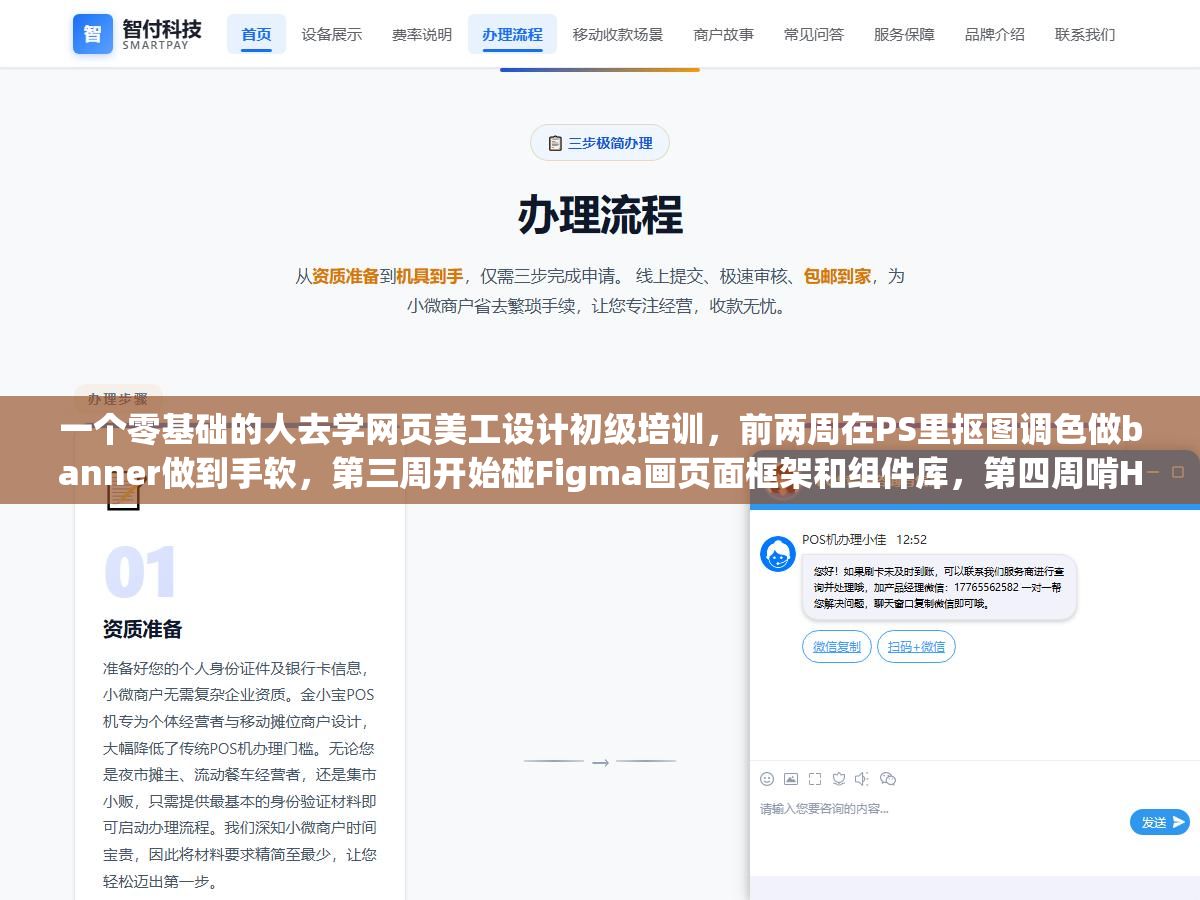Toggle the chat sound speaker icon

pos(862,779)
